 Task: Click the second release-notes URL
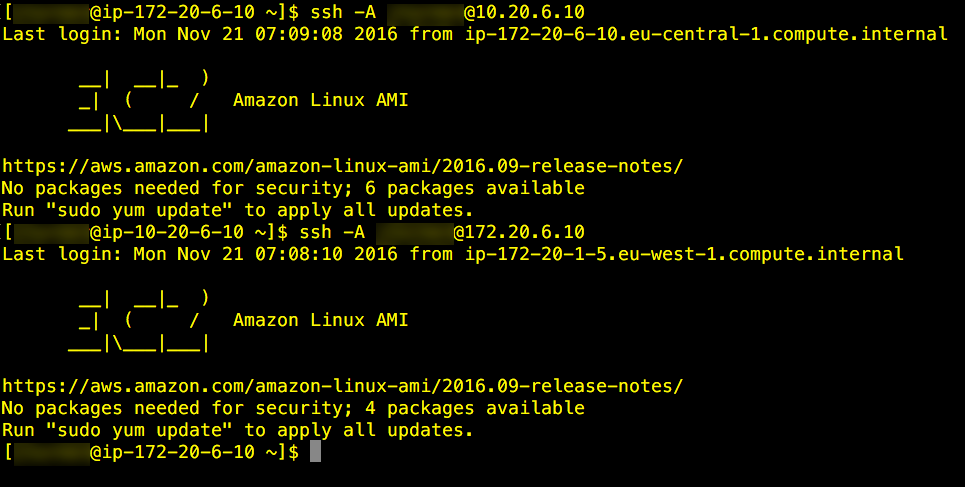tap(342, 386)
